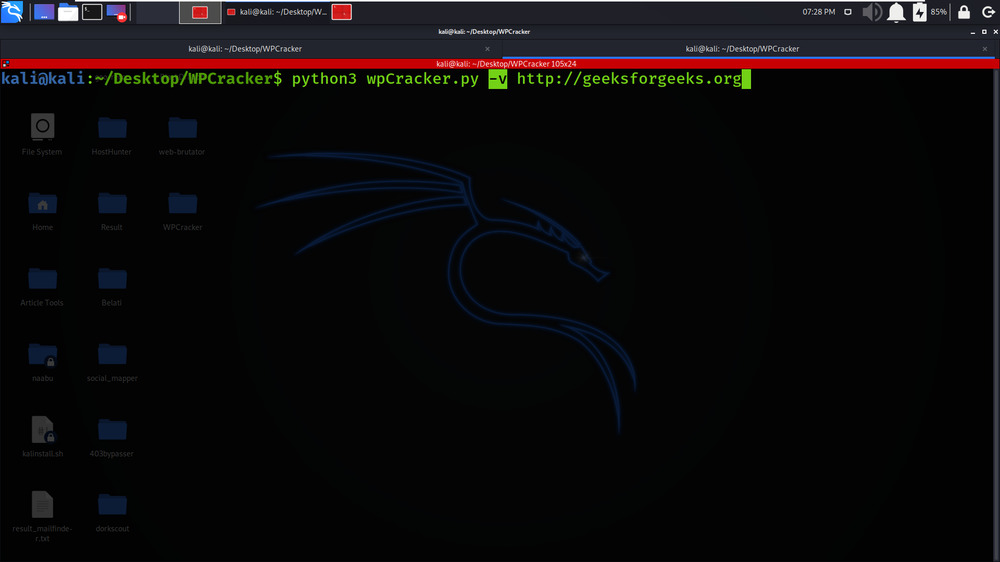Lock the screen with padlock icon
This screenshot has height=562, width=1000.
pyautogui.click(x=964, y=12)
